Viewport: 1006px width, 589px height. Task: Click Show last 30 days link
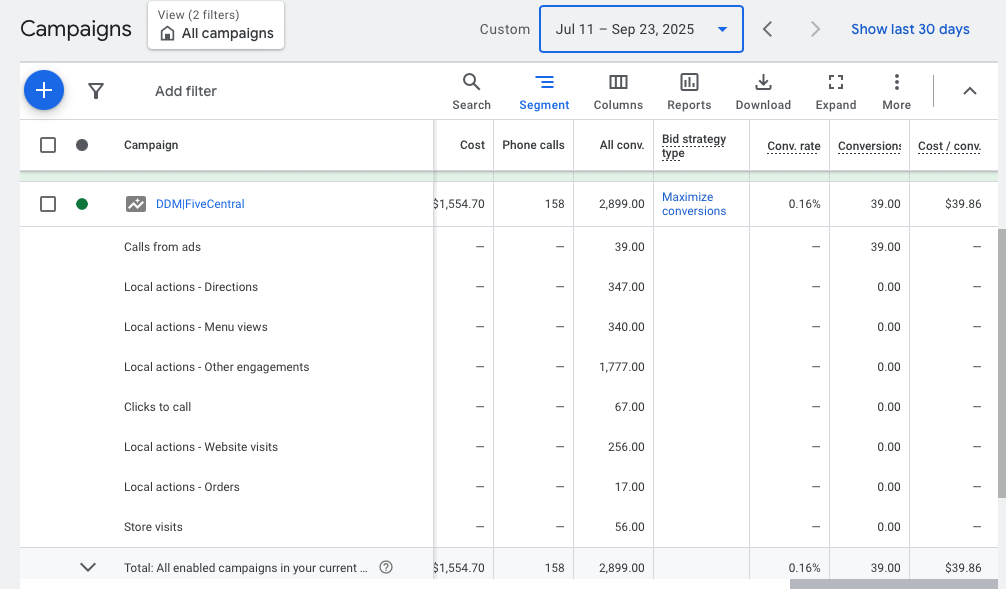pyautogui.click(x=910, y=29)
